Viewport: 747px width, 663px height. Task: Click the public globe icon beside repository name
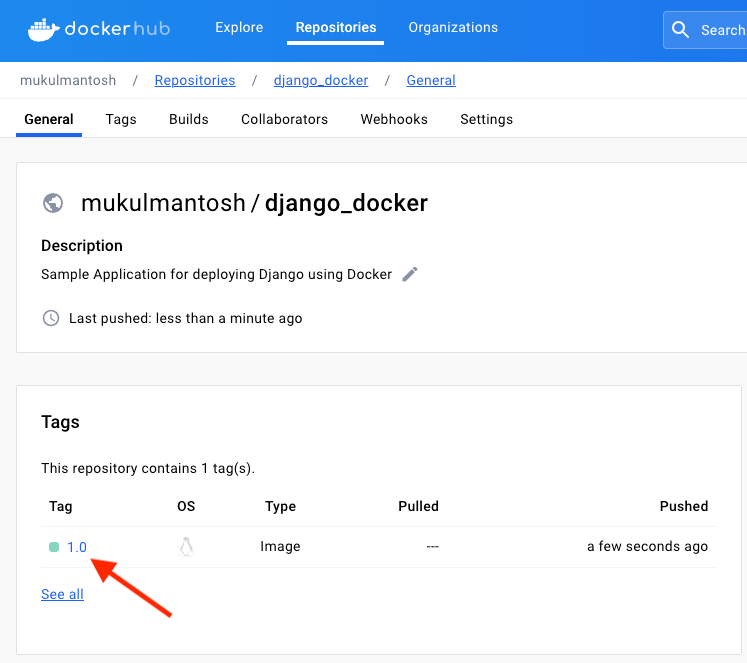(53, 203)
